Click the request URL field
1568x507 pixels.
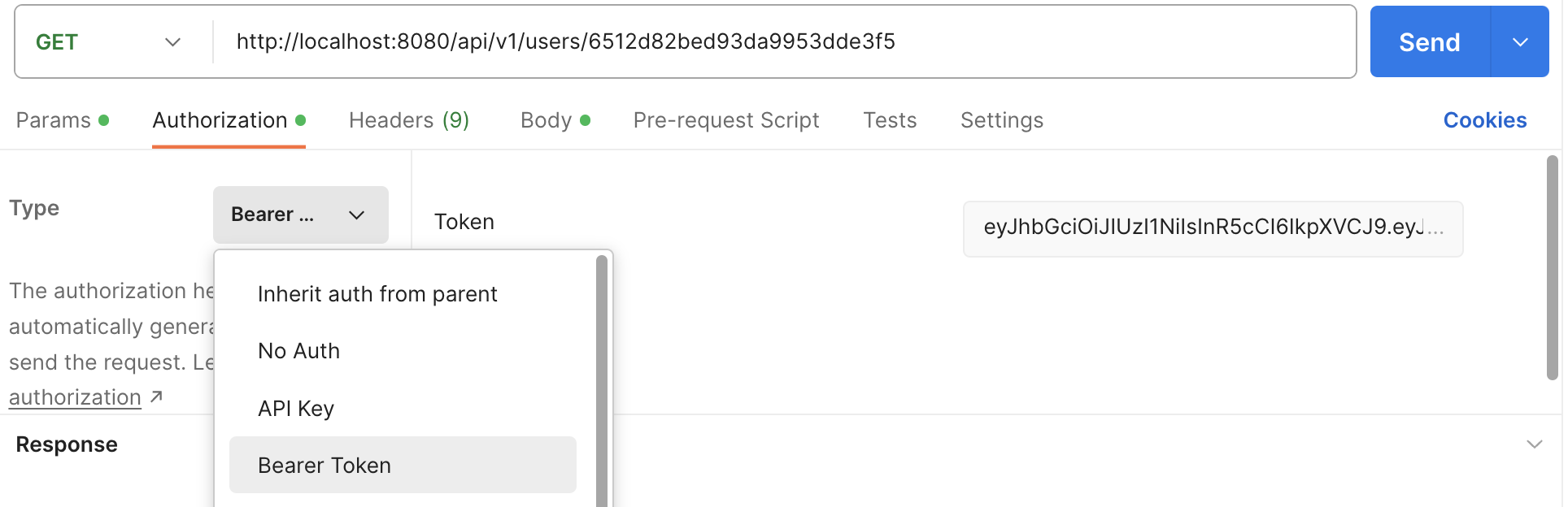point(781,42)
